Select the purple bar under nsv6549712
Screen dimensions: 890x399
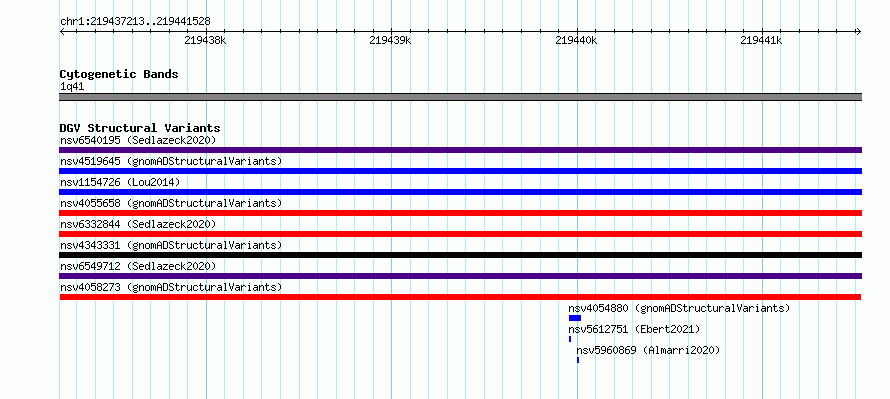(x=460, y=276)
